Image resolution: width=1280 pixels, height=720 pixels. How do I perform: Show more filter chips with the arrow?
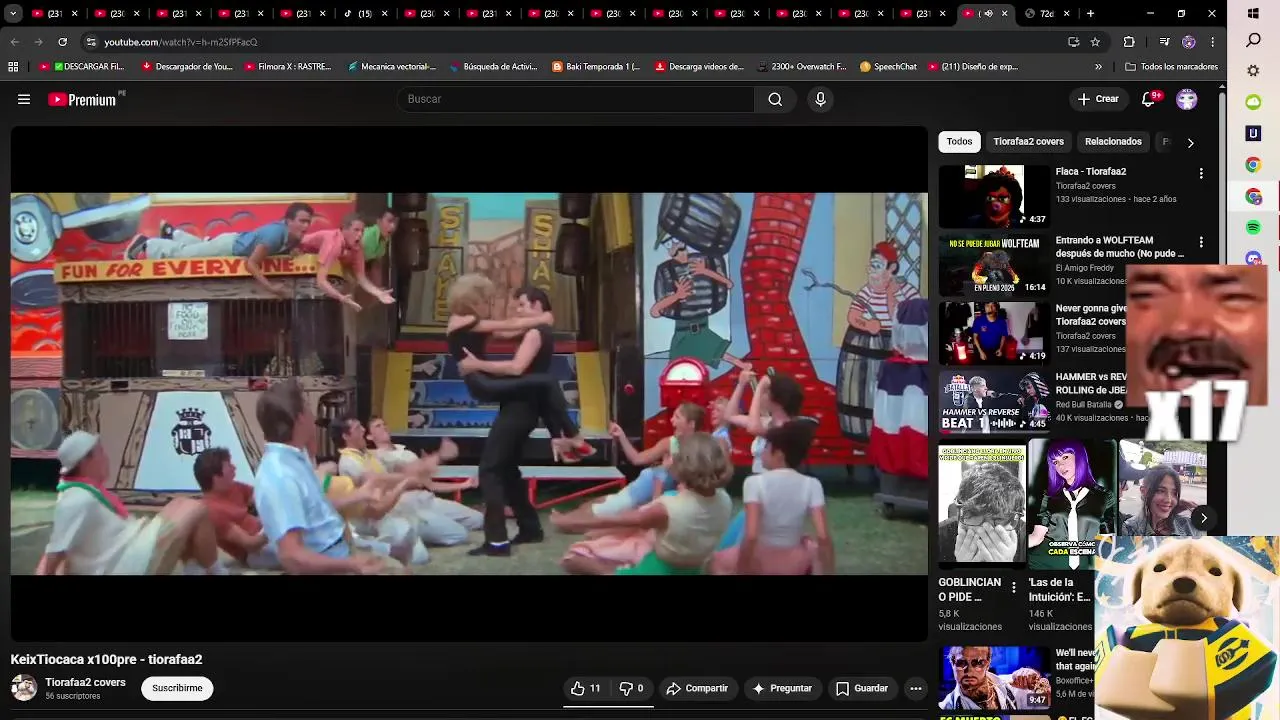click(1190, 142)
